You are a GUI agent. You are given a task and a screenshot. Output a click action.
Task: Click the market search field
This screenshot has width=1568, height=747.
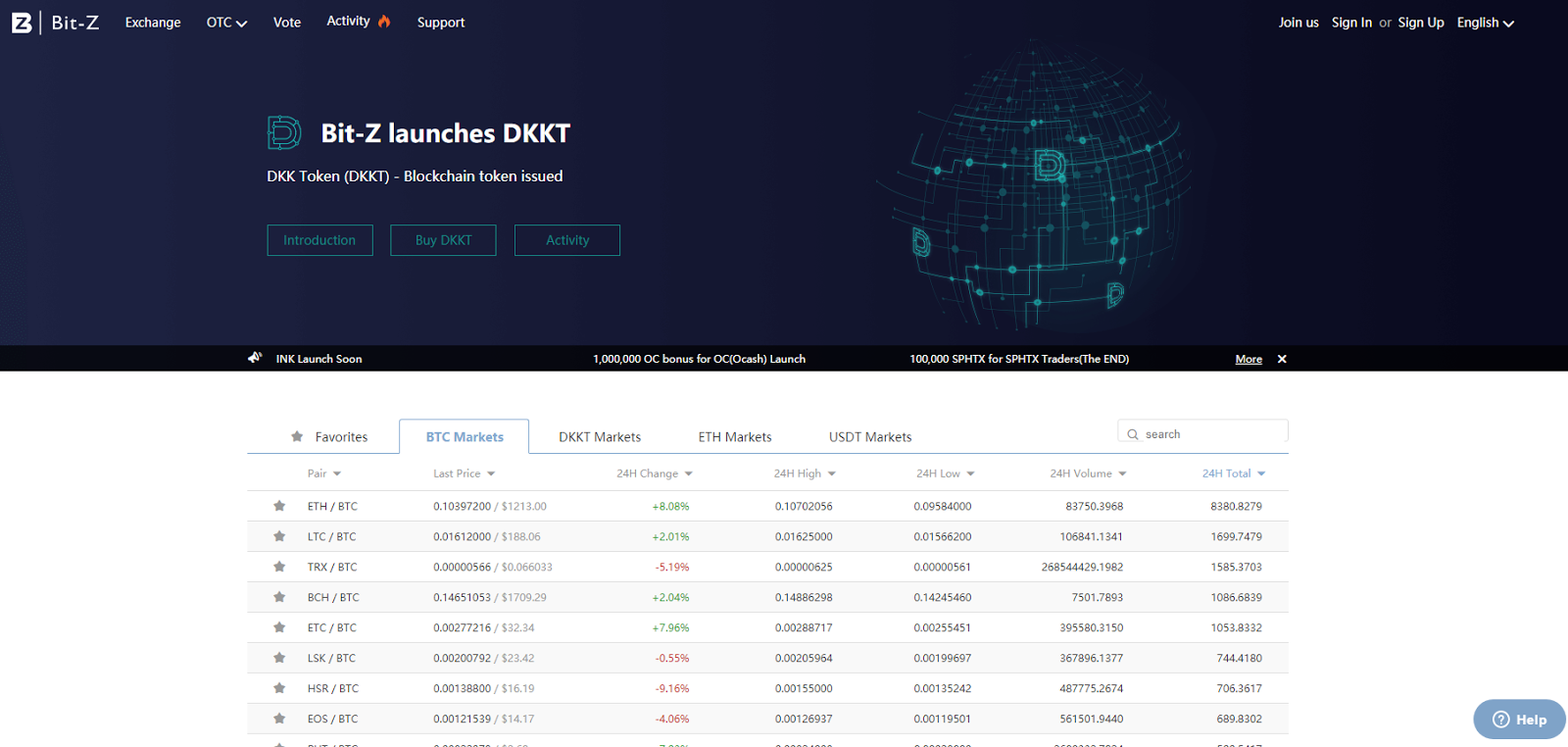coord(1202,433)
